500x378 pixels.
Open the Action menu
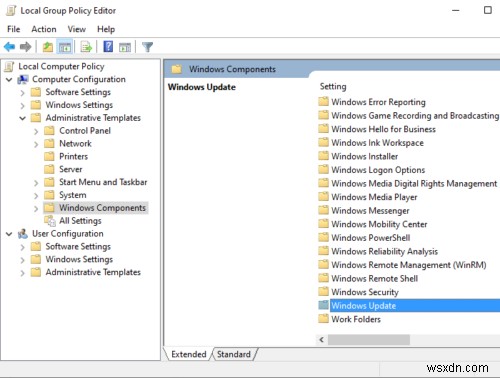click(44, 29)
